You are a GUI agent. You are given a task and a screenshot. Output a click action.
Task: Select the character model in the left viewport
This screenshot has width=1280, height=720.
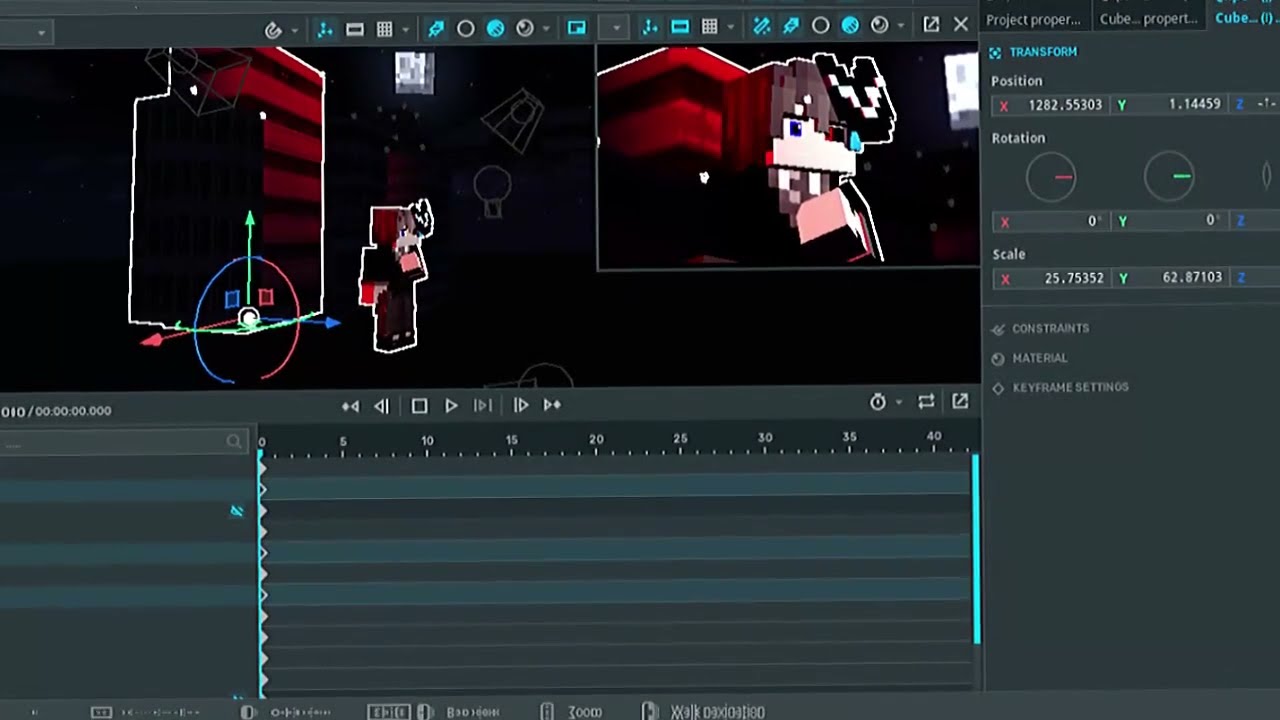[x=397, y=277]
